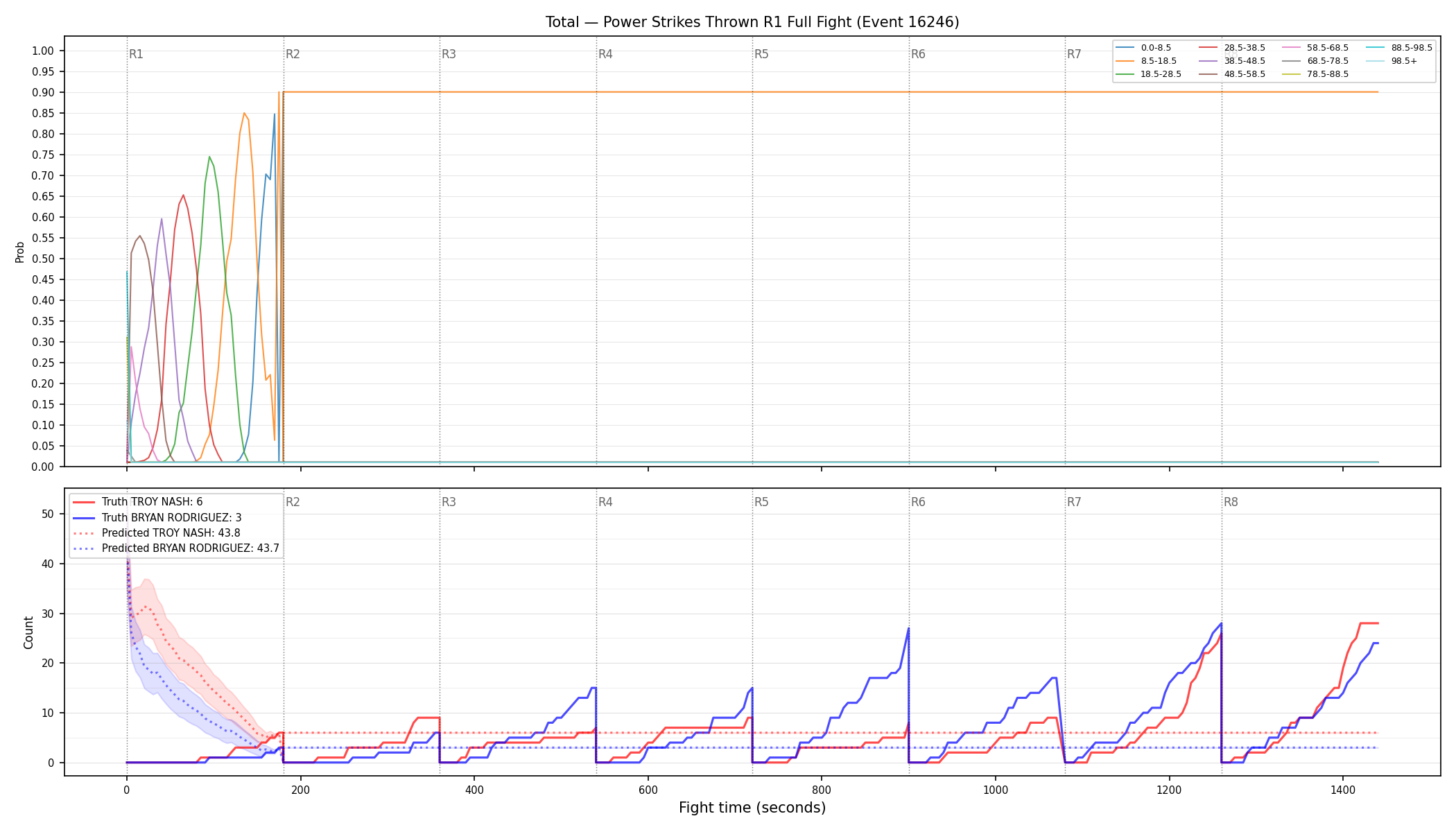Select the '88.5-98.5' legend entry
The image size is (1456, 832).
tap(1399, 48)
